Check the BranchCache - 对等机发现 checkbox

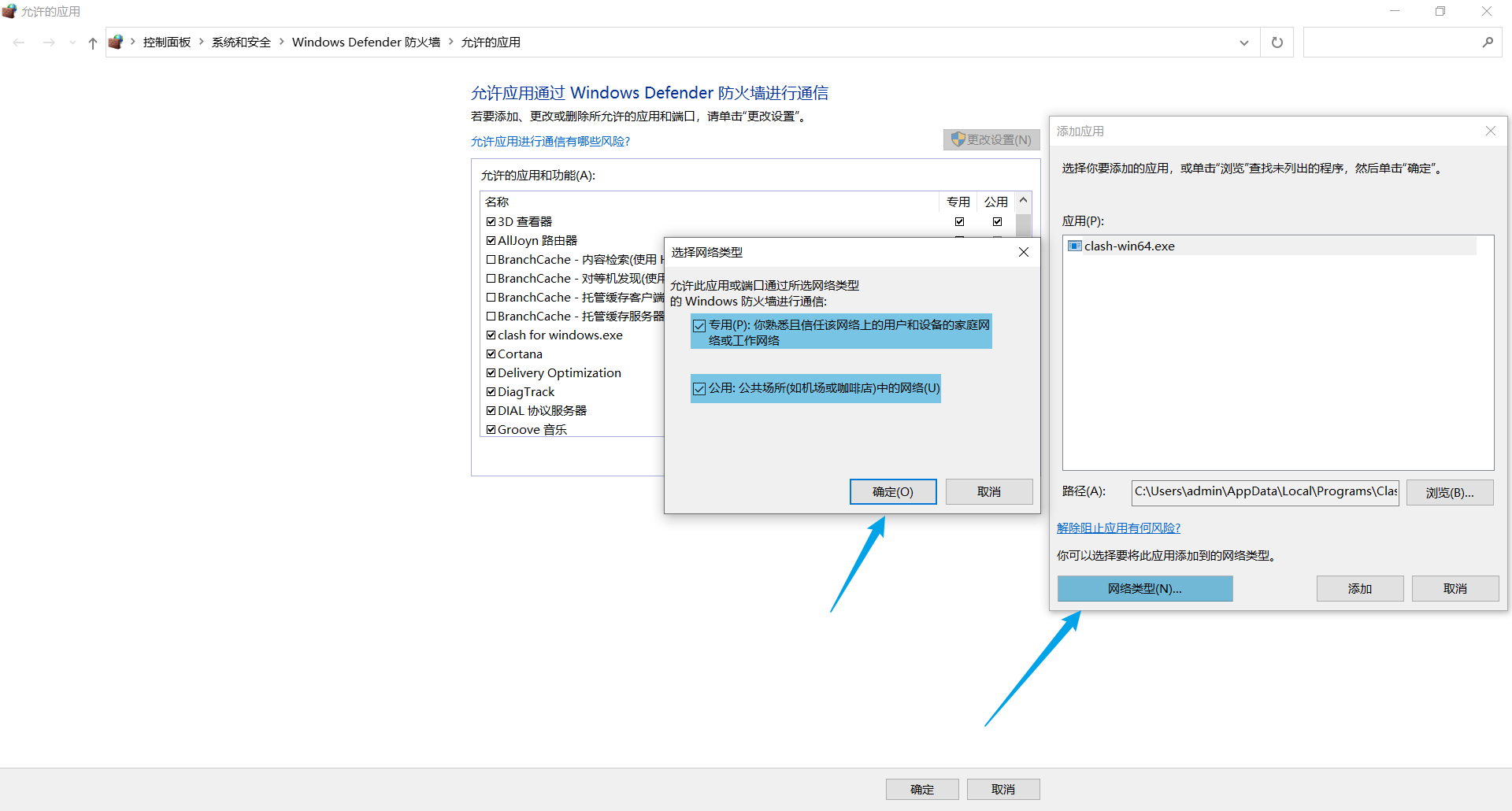click(491, 279)
